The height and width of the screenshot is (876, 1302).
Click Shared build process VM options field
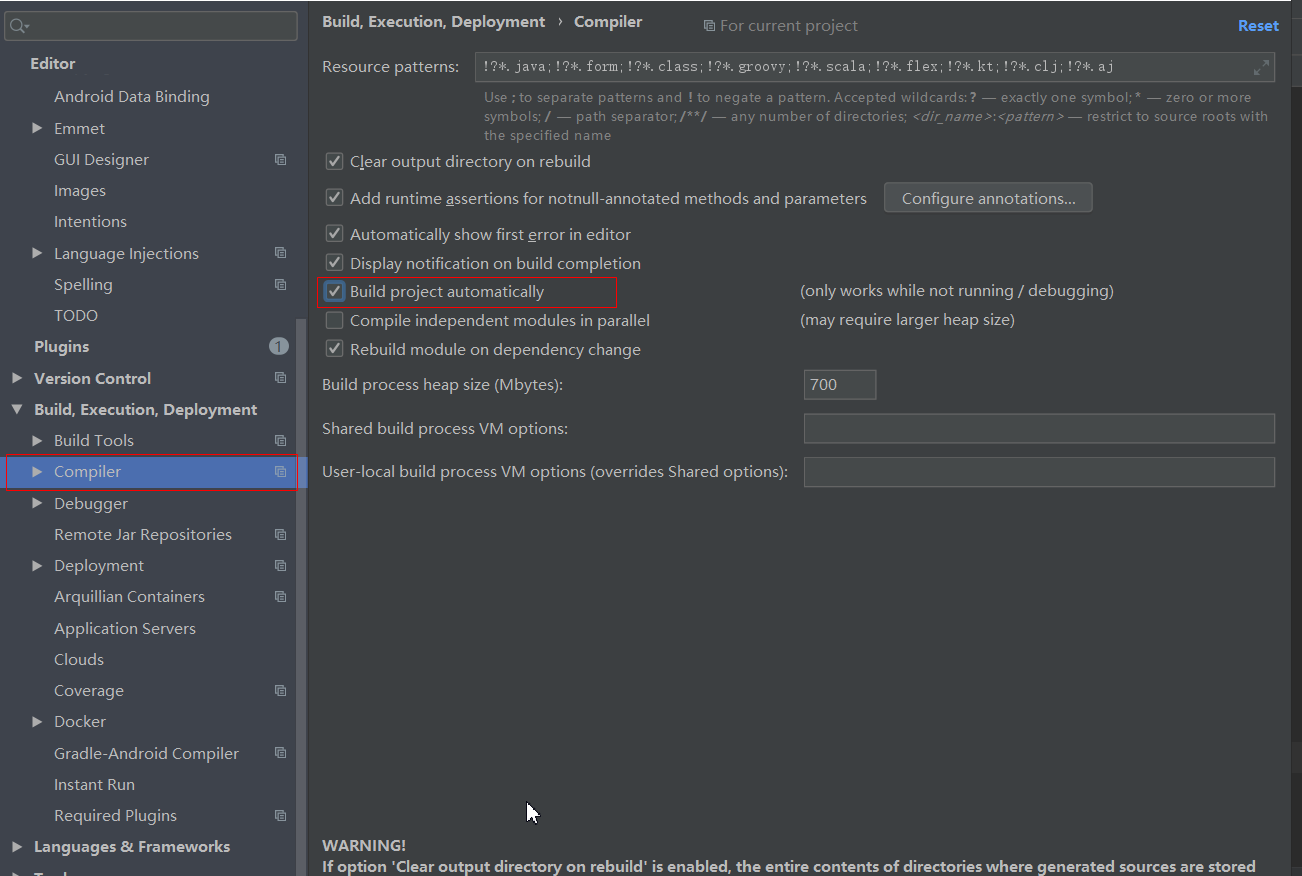pos(1039,428)
